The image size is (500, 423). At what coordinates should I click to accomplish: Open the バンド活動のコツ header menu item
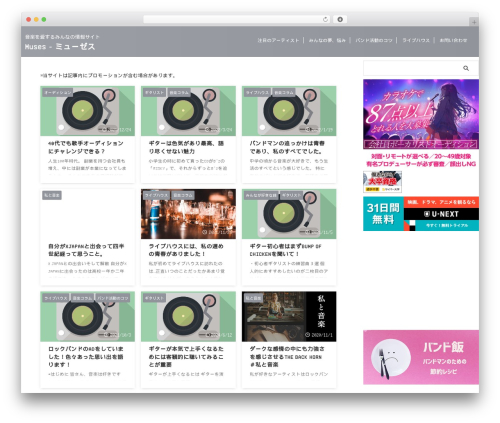click(373, 40)
